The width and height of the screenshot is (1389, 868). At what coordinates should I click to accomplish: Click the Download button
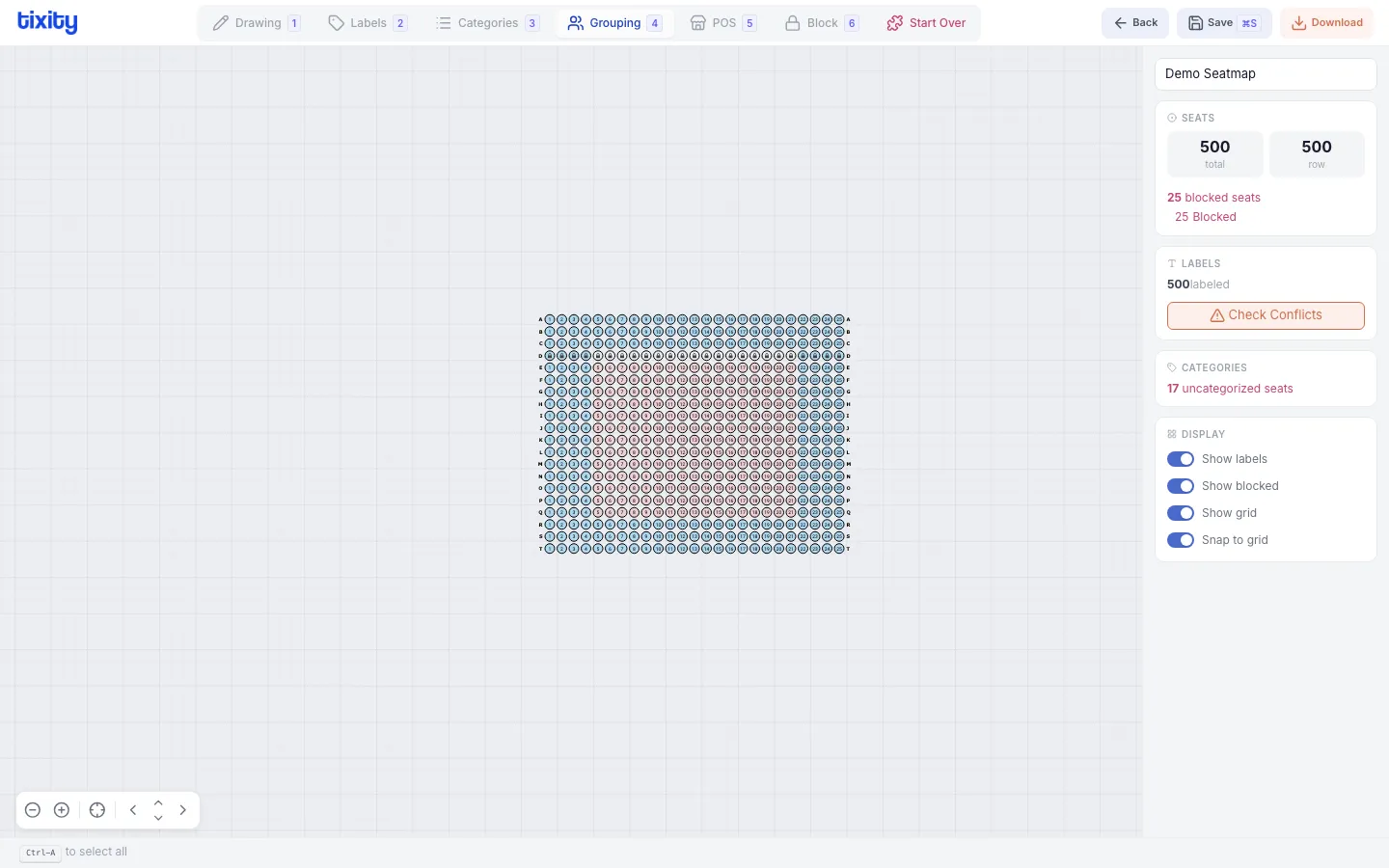coord(1326,23)
